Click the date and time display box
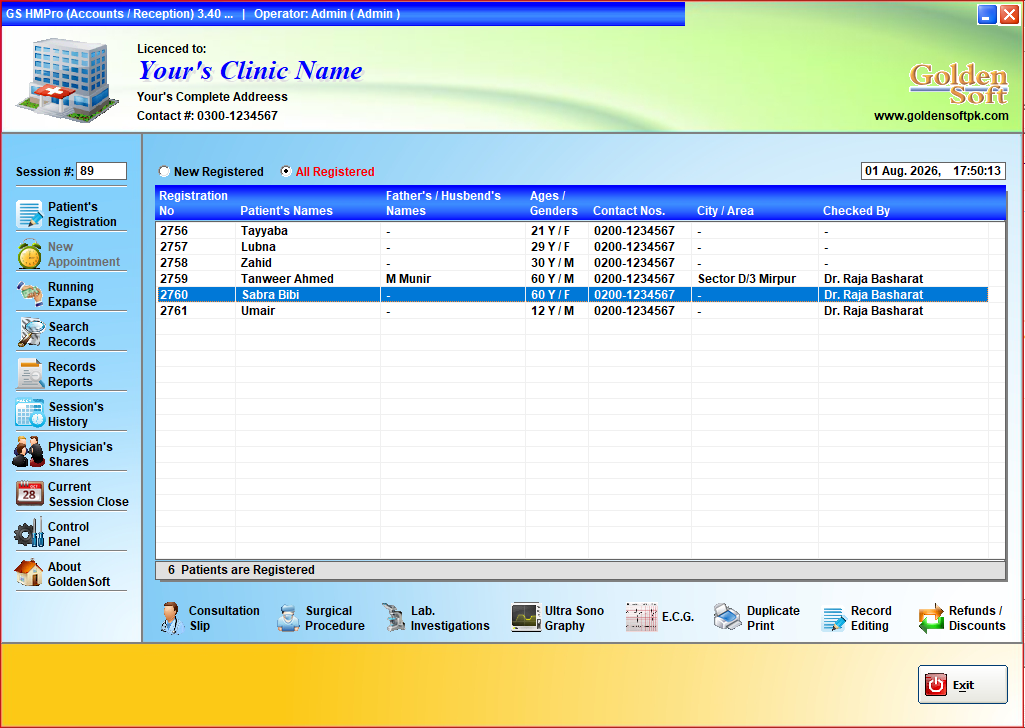Image resolution: width=1025 pixels, height=728 pixels. click(x=933, y=171)
